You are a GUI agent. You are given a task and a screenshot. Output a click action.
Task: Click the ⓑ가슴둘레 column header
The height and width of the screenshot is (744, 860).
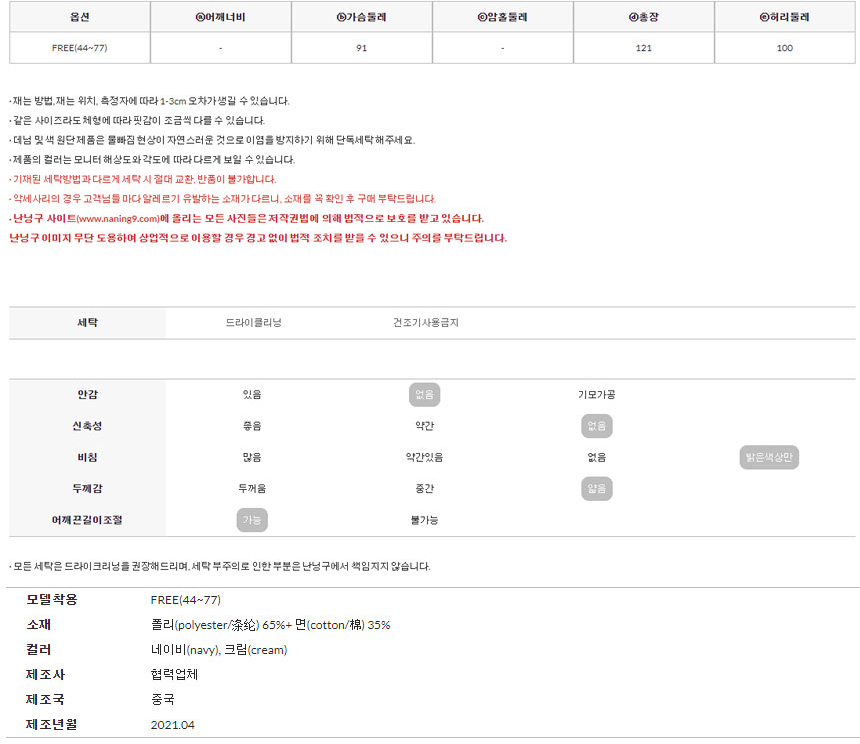362,17
